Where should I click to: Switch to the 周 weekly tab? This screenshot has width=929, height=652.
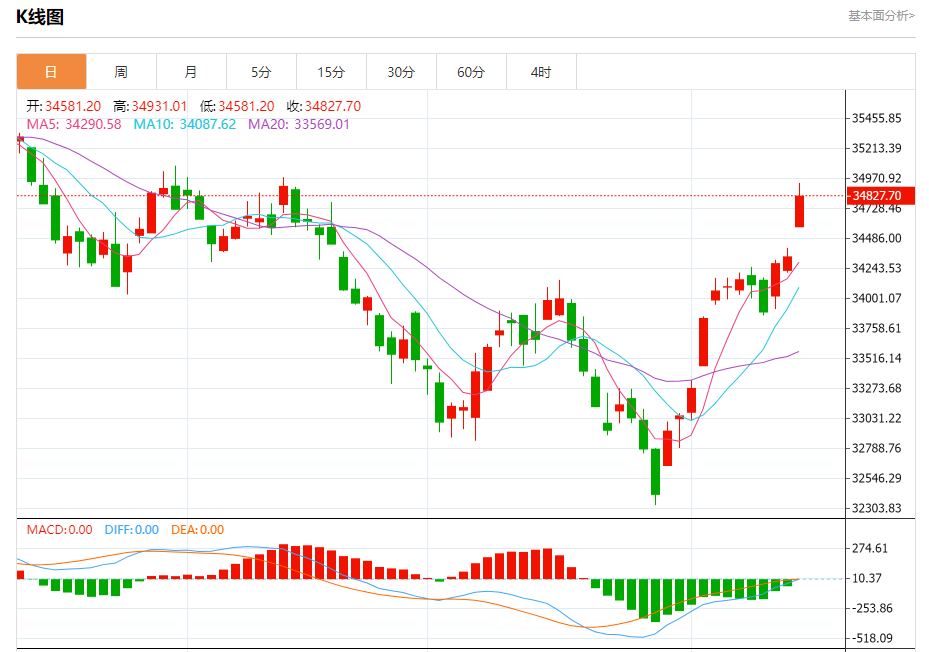(121, 72)
